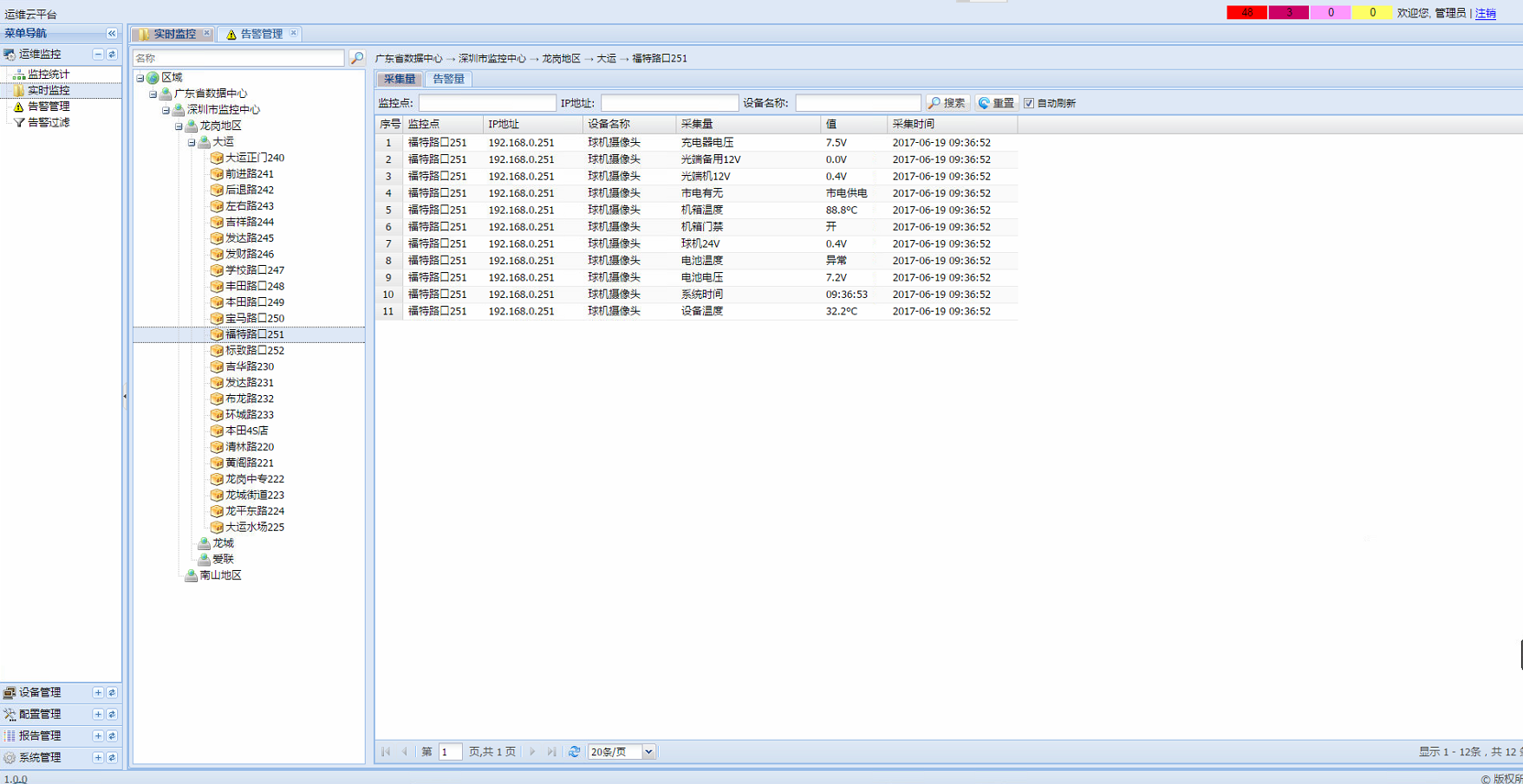Go to last page of results
The height and width of the screenshot is (784, 1523).
551,752
